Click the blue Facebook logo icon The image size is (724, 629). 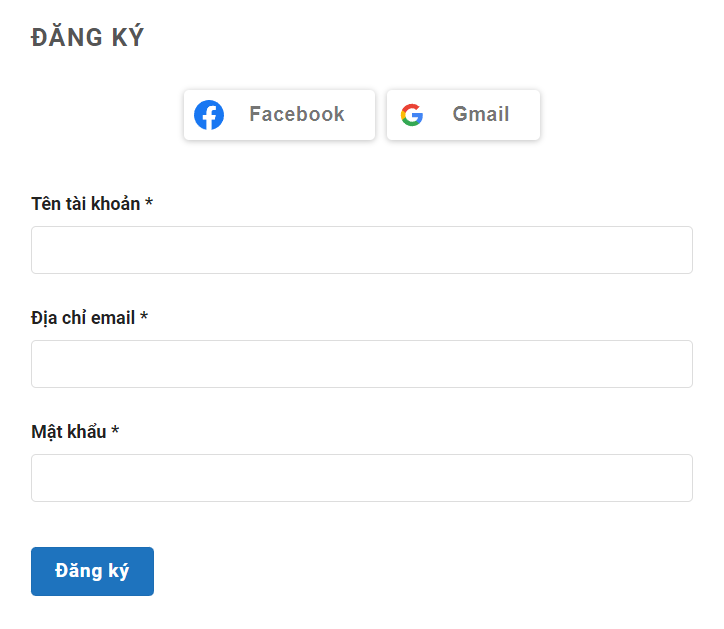[209, 115]
